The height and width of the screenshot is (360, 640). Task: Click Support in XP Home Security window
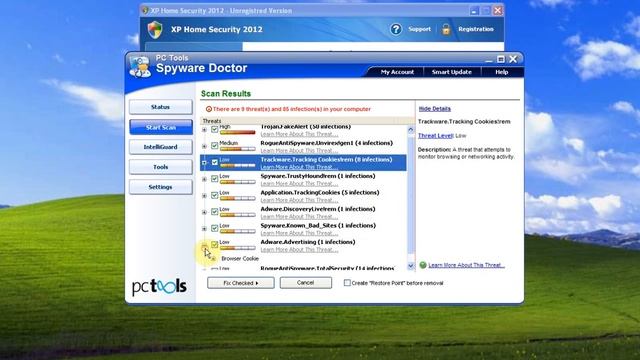click(419, 29)
